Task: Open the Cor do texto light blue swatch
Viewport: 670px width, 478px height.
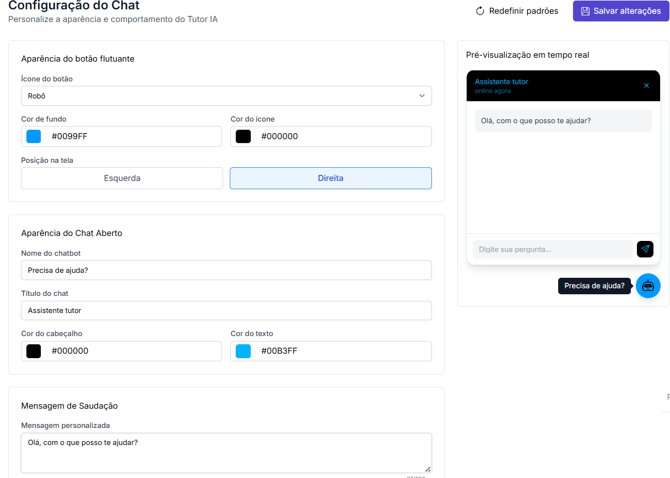Action: coord(243,351)
